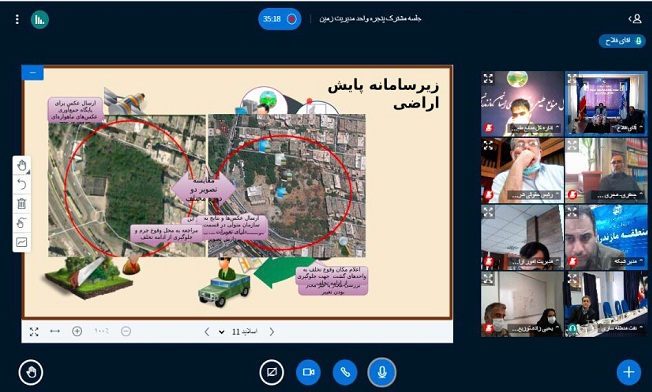652x392 pixels.
Task: Click the trash delete annotations icon
Action: click(22, 204)
